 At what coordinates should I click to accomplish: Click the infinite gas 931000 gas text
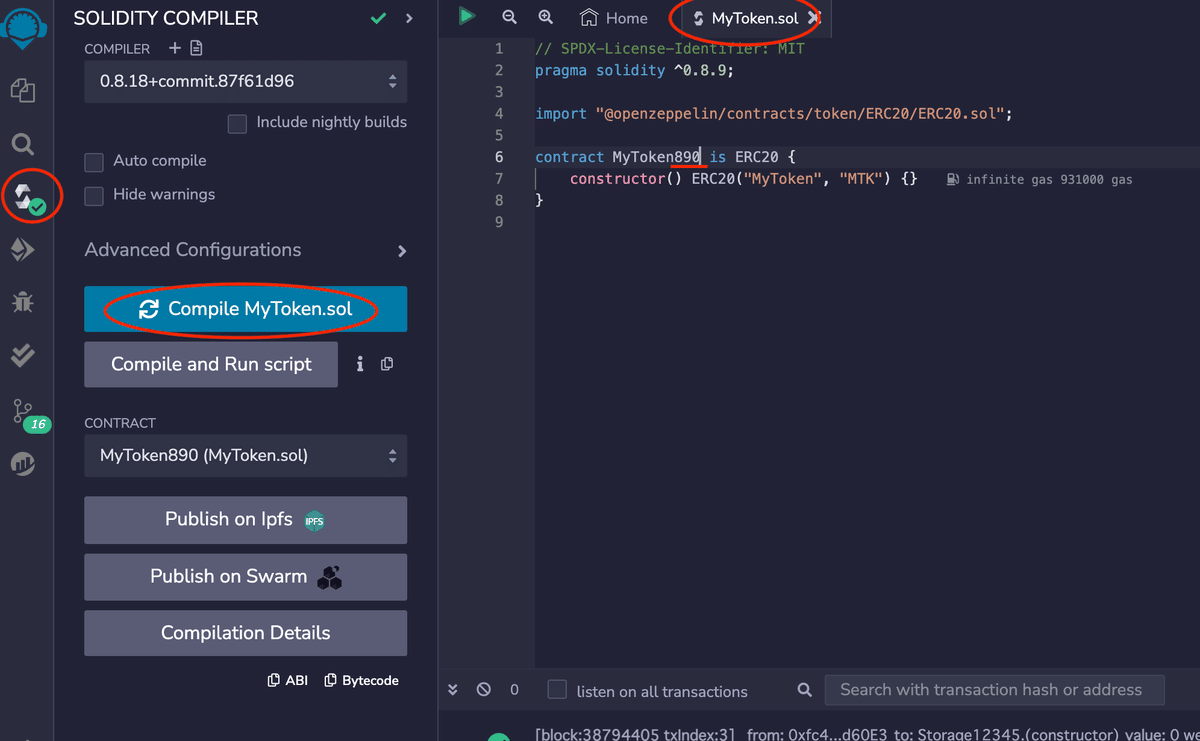(x=1049, y=180)
